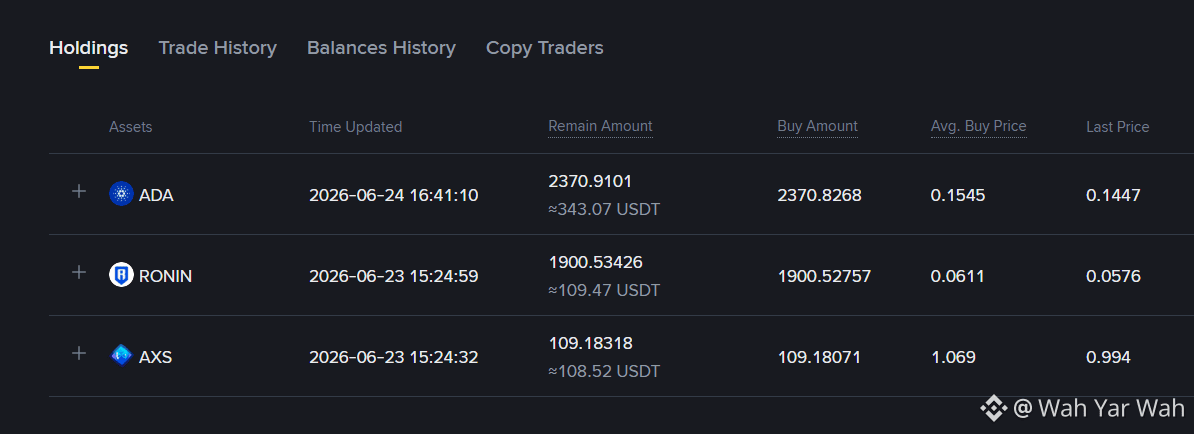Open the Balances History tab
This screenshot has width=1194, height=434.
(x=381, y=48)
